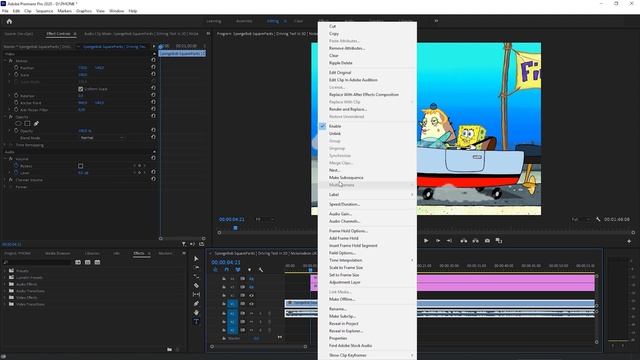The height and width of the screenshot is (360, 640).
Task: Toggle Snap magnet in timeline
Action: 227,270
